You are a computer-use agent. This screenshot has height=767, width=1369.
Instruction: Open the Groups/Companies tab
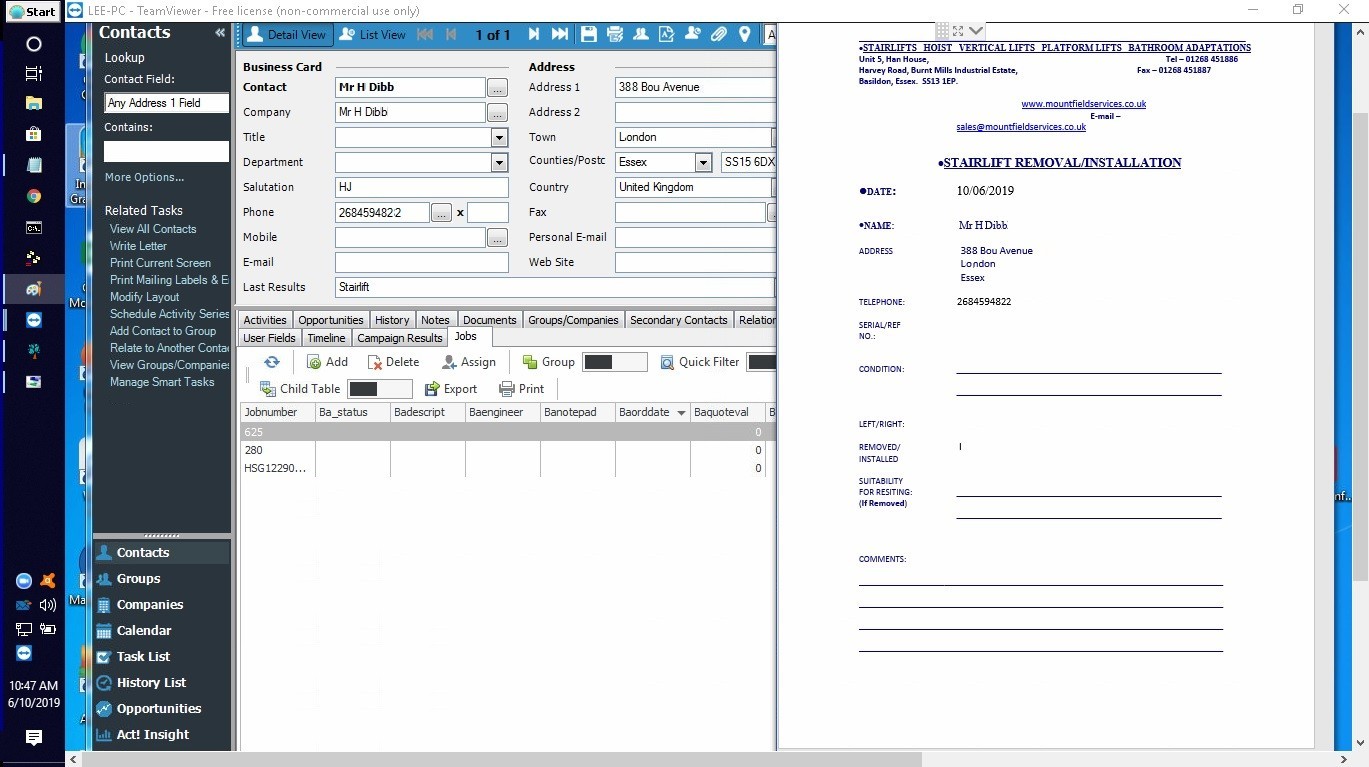(x=573, y=320)
